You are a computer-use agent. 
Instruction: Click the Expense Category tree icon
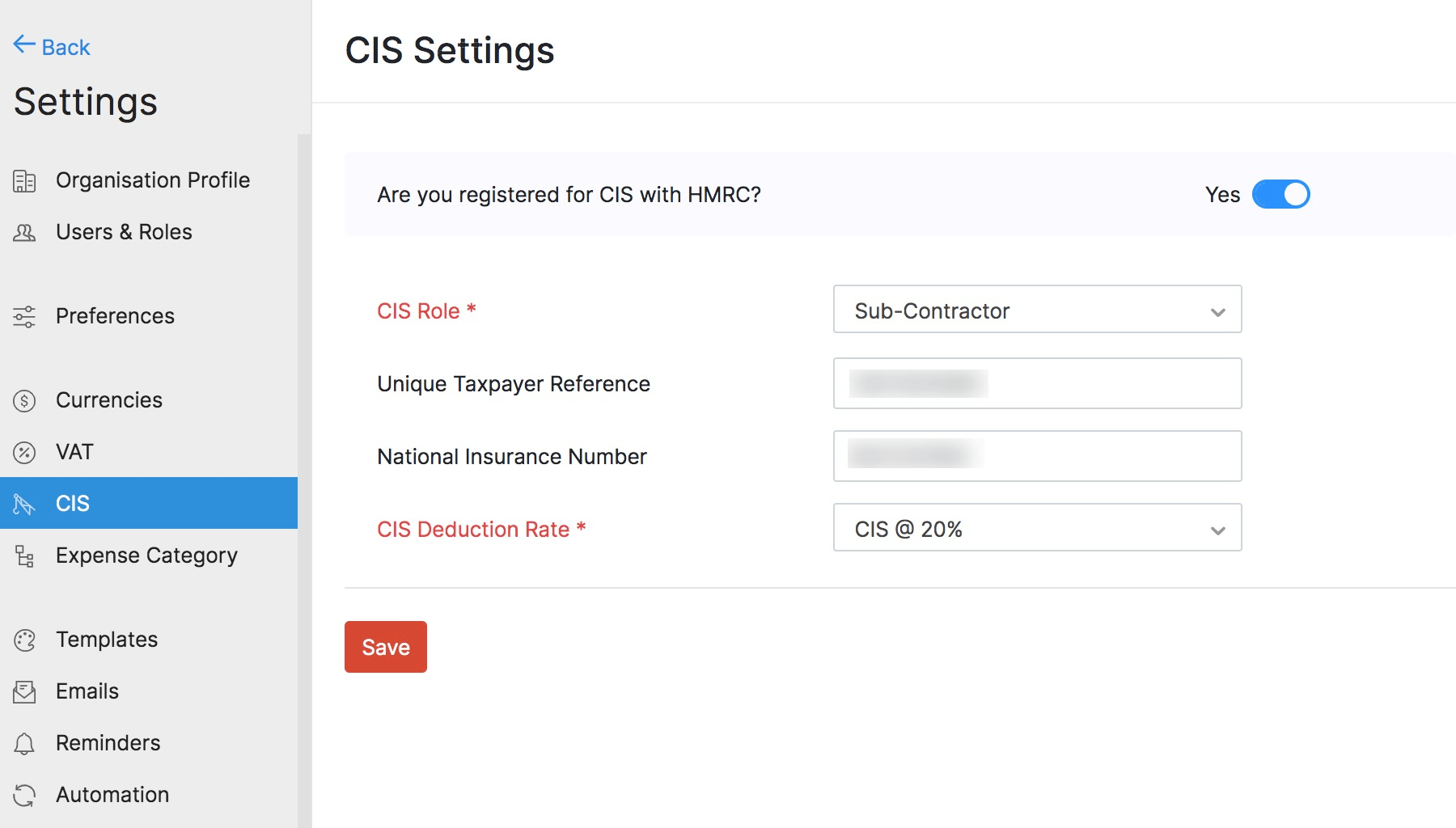point(24,556)
